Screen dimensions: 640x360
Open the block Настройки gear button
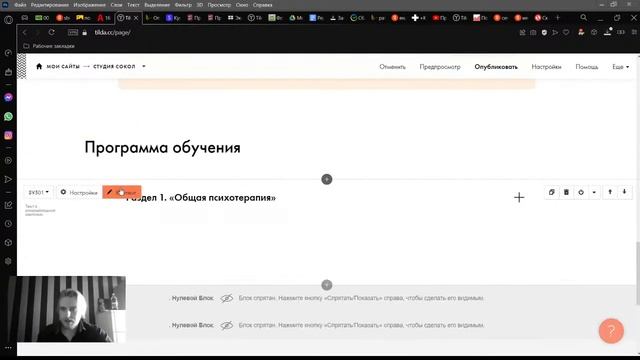pos(79,192)
